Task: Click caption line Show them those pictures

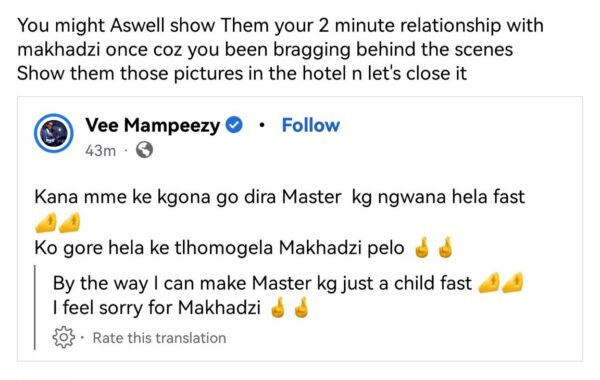Action: click(x=242, y=73)
